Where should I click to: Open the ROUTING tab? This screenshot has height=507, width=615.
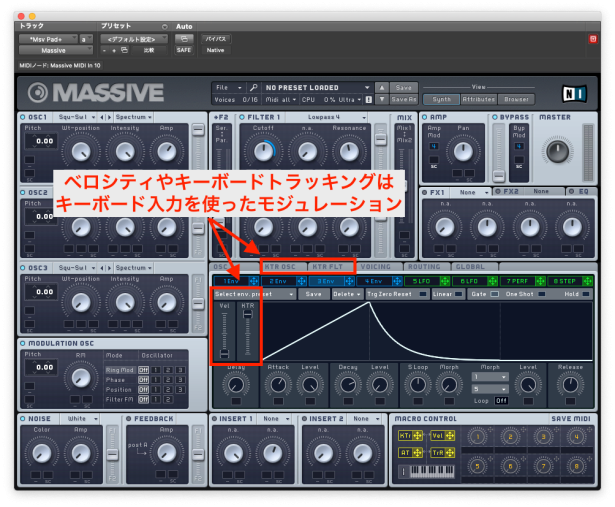(424, 267)
